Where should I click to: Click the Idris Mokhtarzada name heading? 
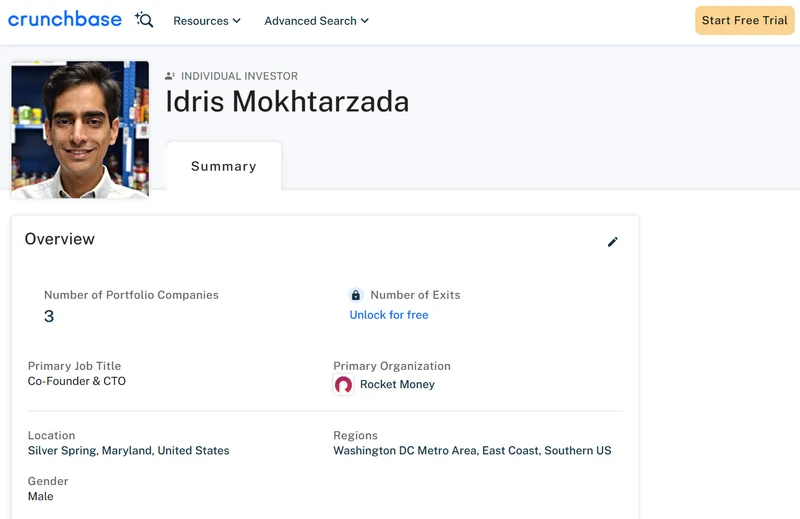287,102
